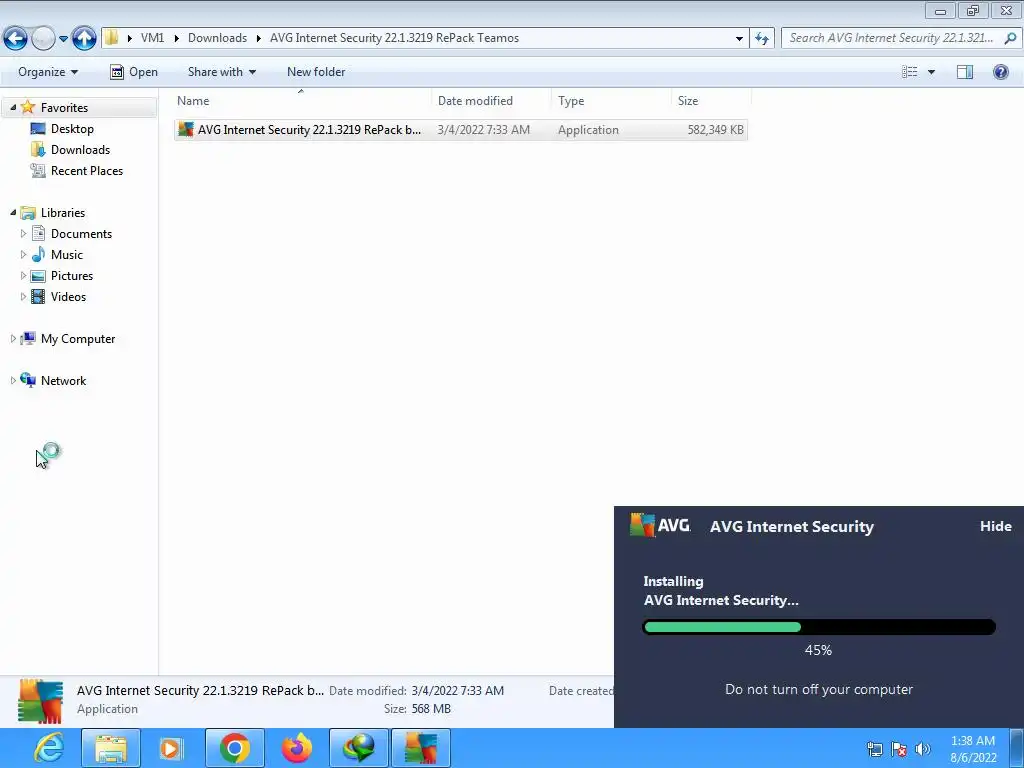Select Network in navigation pane
This screenshot has height=768, width=1024.
63,380
